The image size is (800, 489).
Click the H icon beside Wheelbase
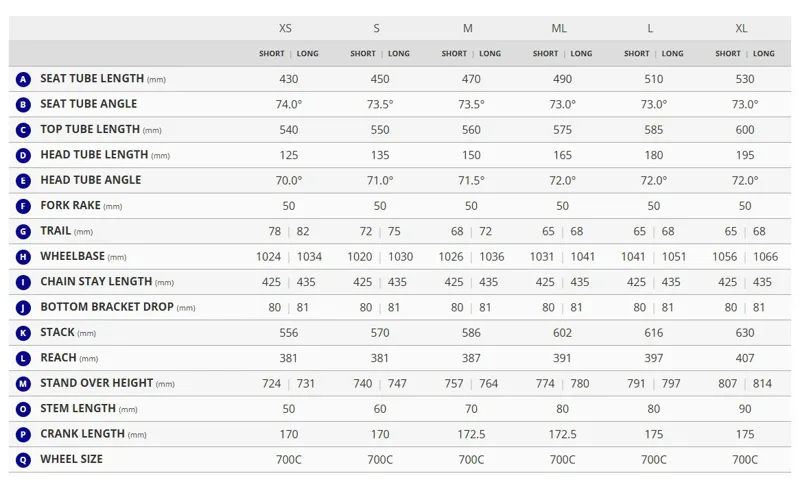(23, 257)
